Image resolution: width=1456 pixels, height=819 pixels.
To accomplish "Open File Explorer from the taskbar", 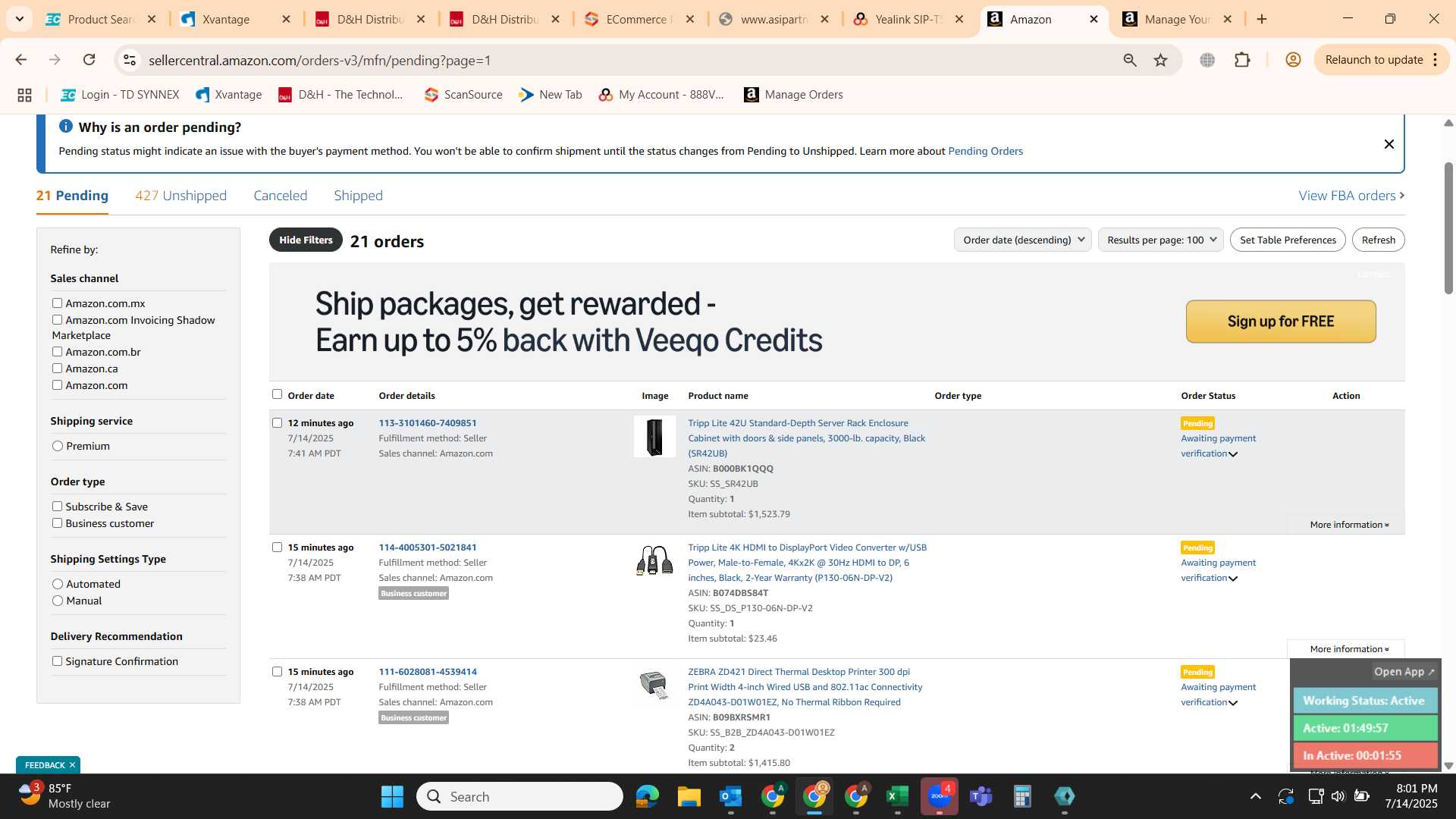I will [x=689, y=796].
